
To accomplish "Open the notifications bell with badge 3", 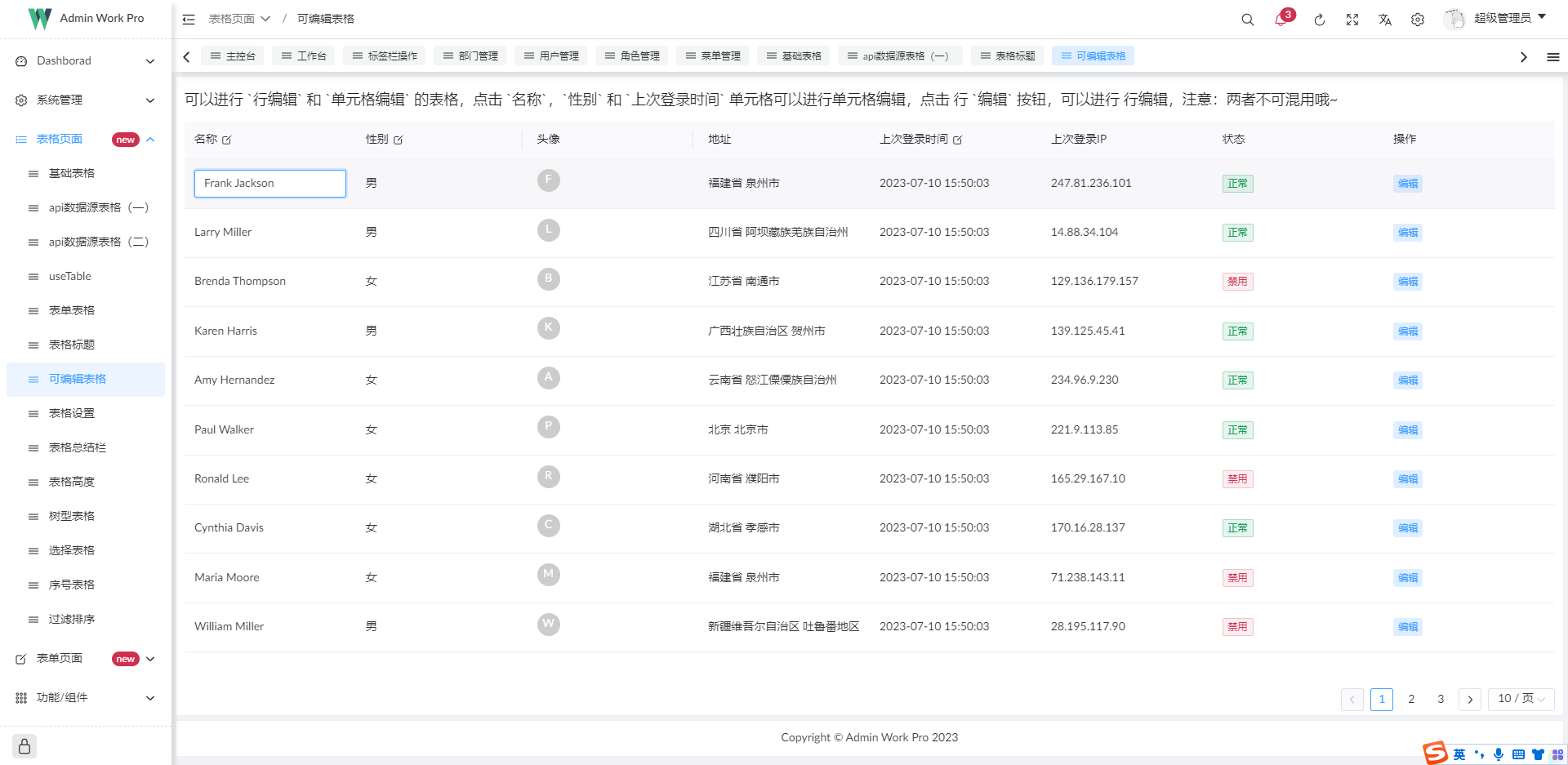I will (x=1280, y=19).
